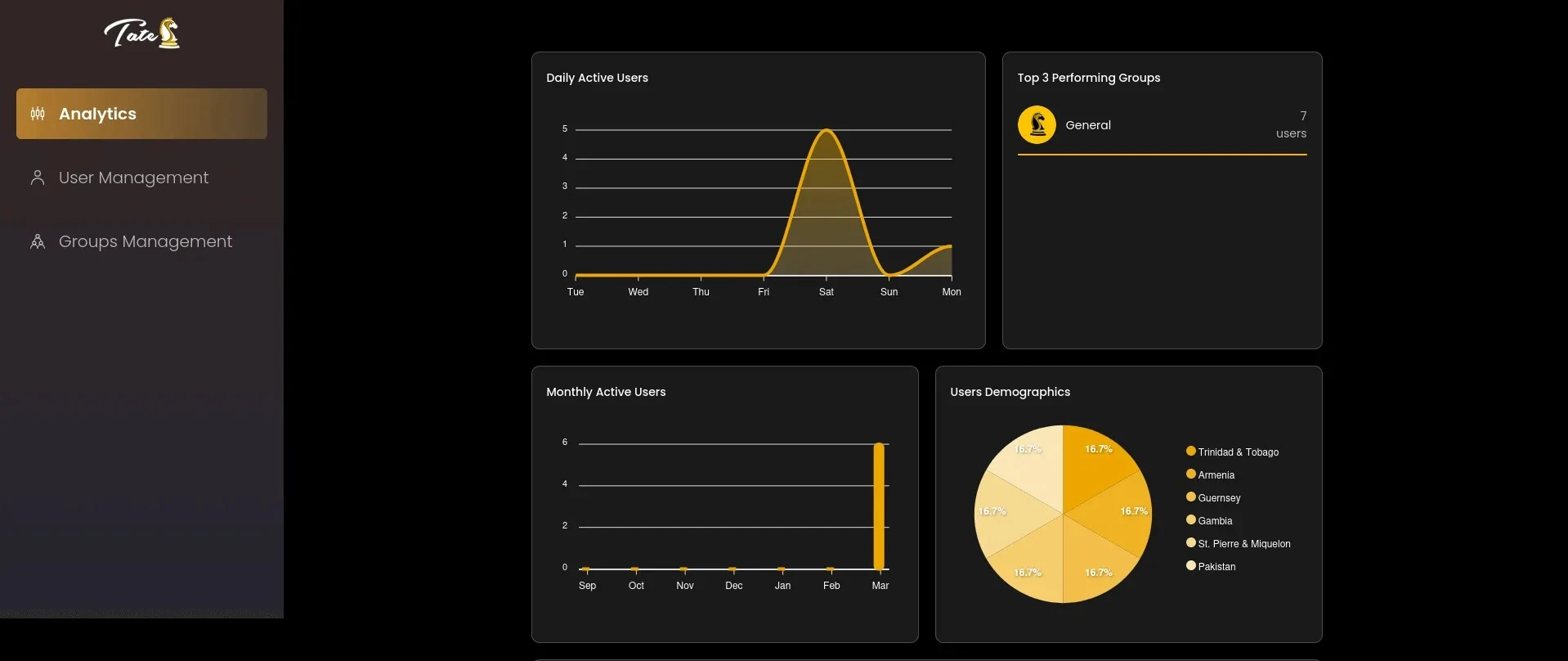Viewport: 1568px width, 661px height.
Task: Click the Saturday peak on Daily Active Users
Action: coord(827,131)
